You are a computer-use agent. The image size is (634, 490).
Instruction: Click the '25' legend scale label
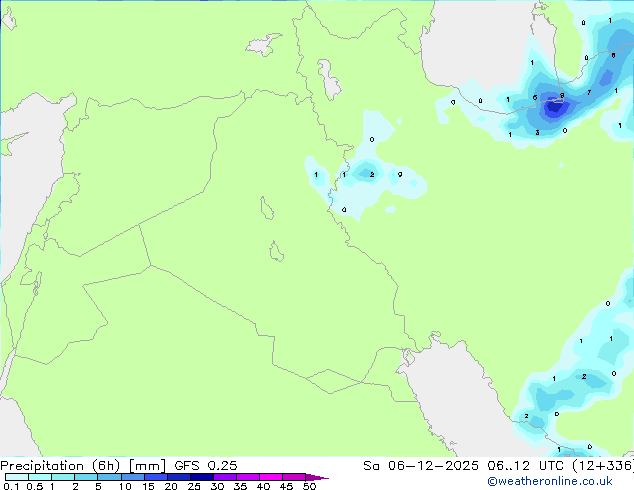[x=194, y=486]
